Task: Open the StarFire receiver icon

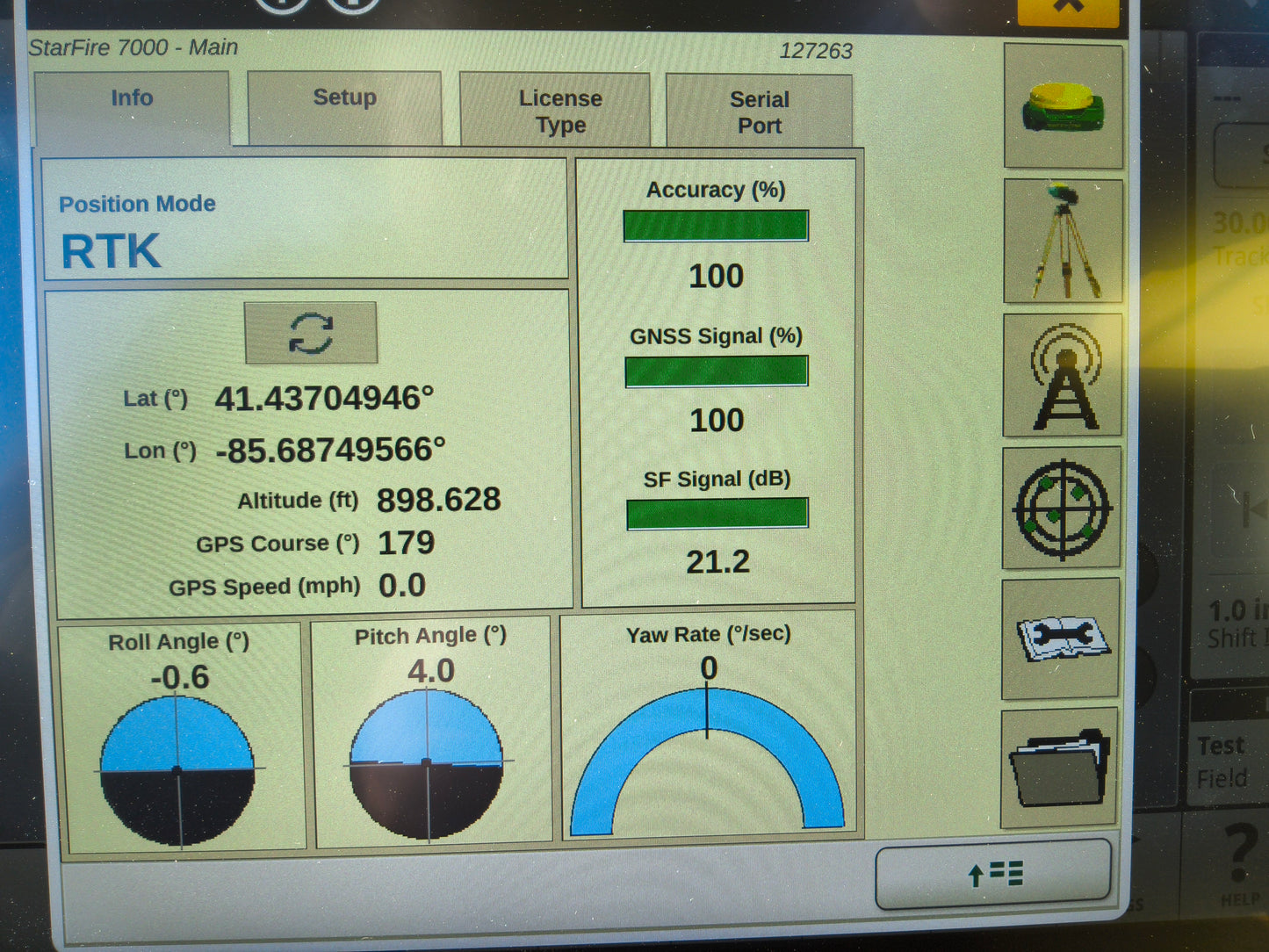Action: coord(1062,107)
